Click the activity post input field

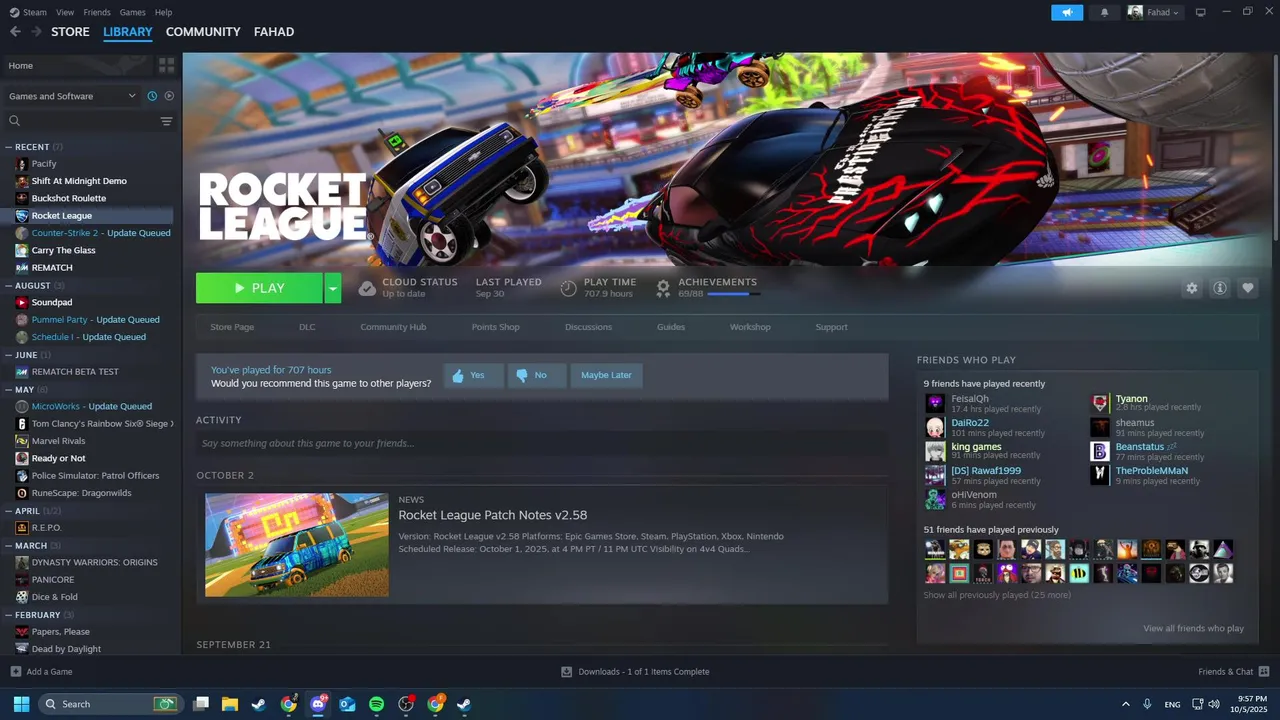pyautogui.click(x=542, y=443)
